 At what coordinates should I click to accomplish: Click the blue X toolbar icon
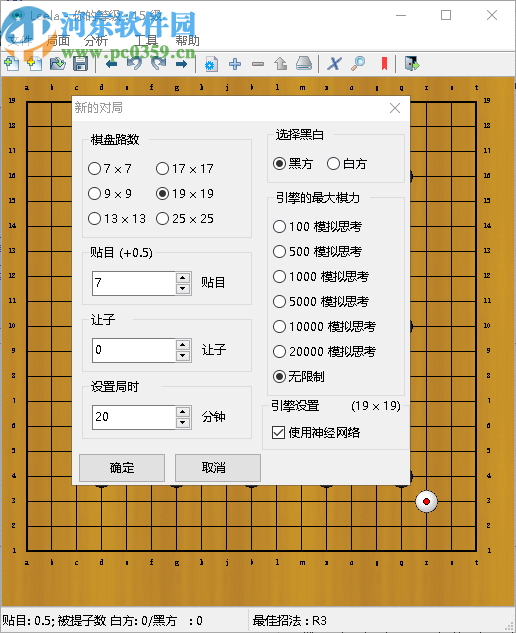pyautogui.click(x=334, y=64)
